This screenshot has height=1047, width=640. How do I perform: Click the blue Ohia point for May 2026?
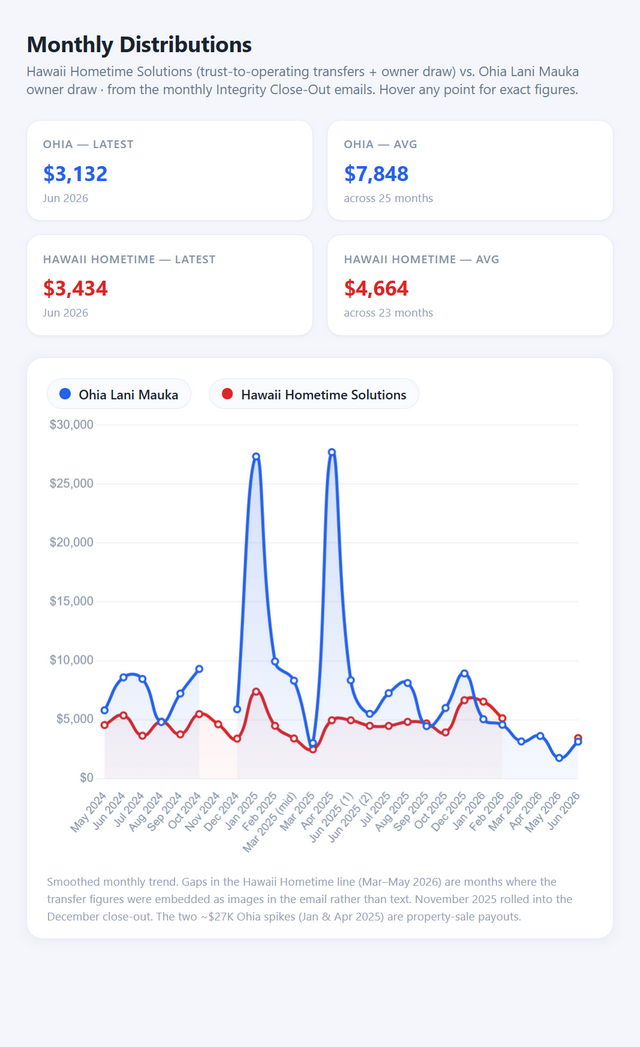(x=559, y=758)
